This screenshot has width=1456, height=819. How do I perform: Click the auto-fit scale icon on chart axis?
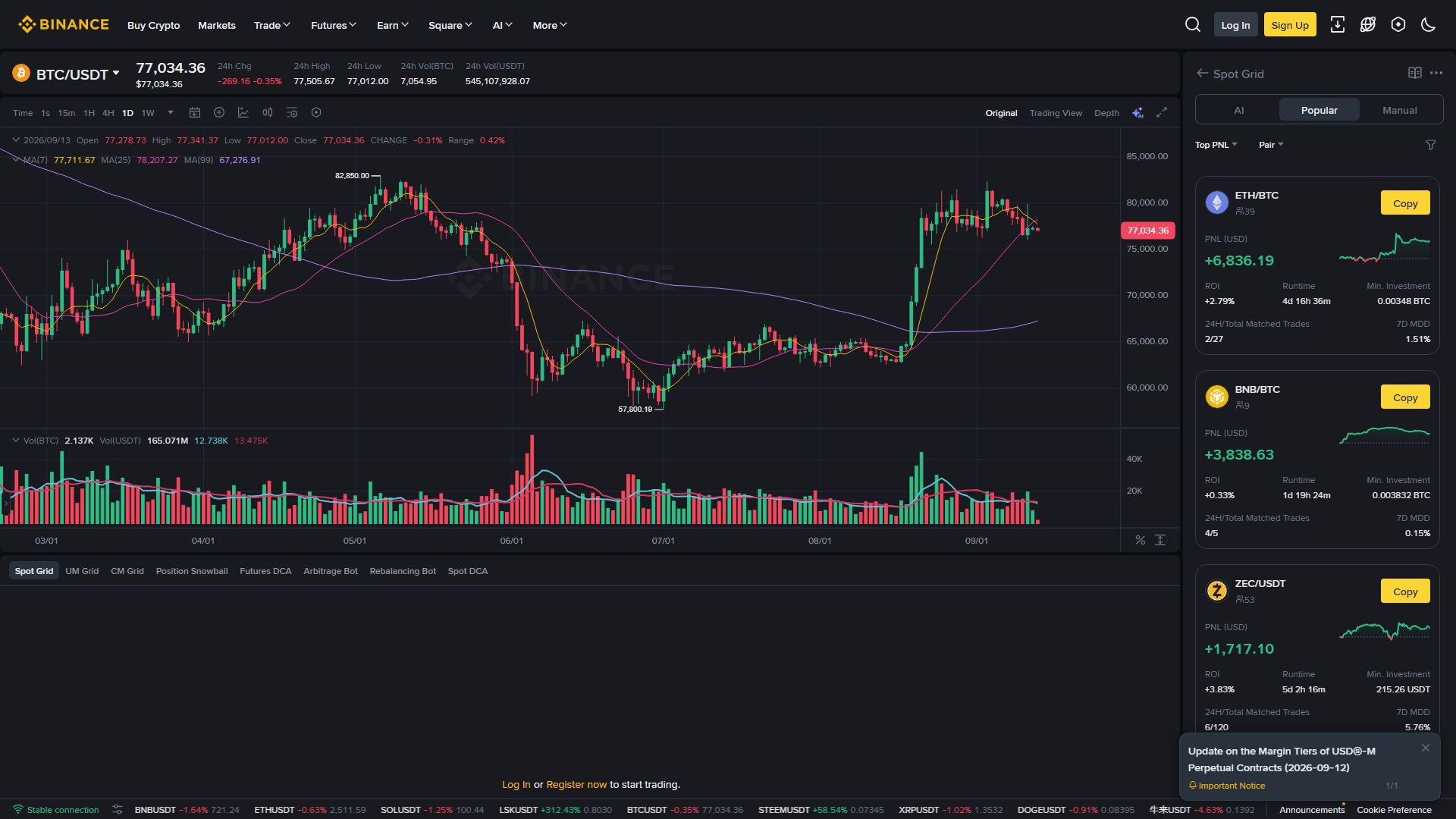point(1160,540)
